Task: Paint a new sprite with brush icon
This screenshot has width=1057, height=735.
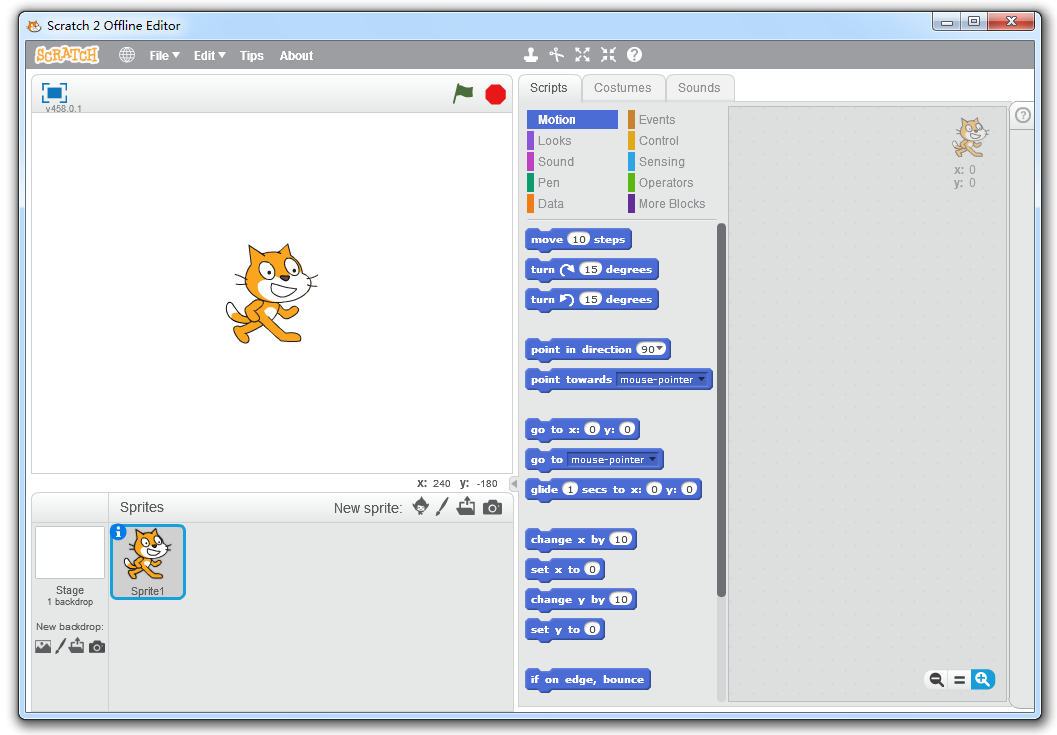Action: (x=442, y=508)
